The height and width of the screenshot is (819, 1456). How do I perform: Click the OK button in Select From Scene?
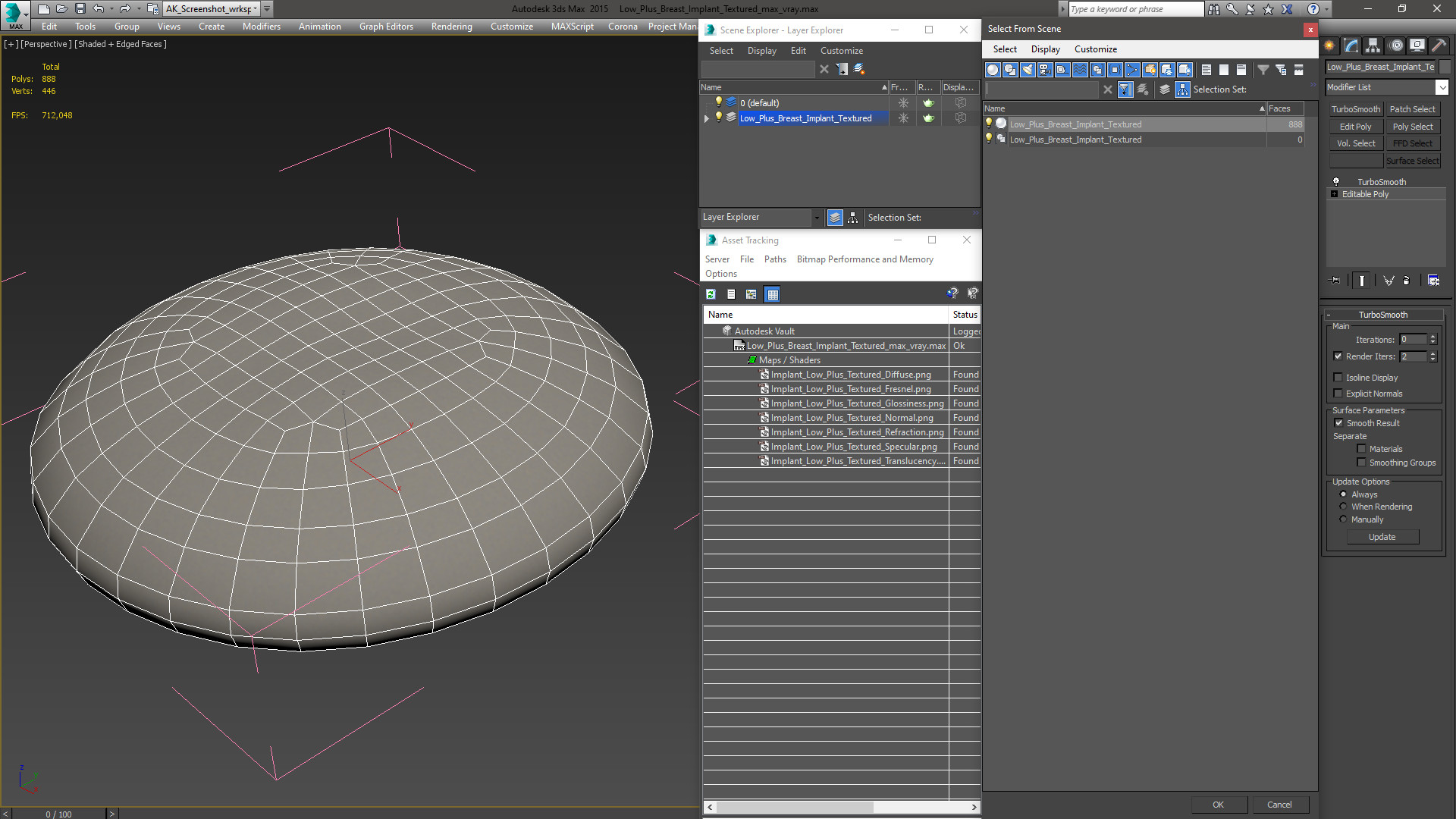point(1218,805)
